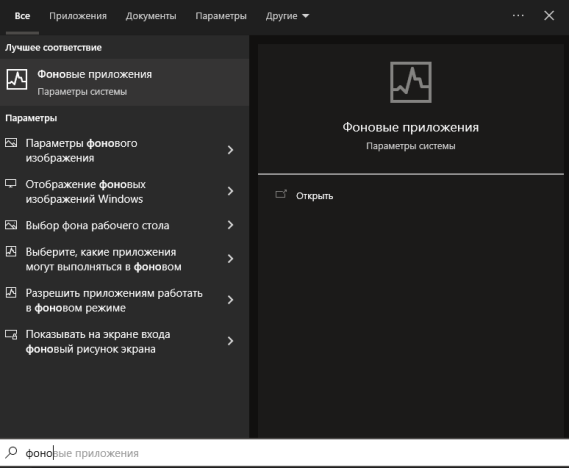Image resolution: width=569 pixels, height=468 pixels.
Task: Open the Фоновые приложения best match result
Action: [x=124, y=82]
